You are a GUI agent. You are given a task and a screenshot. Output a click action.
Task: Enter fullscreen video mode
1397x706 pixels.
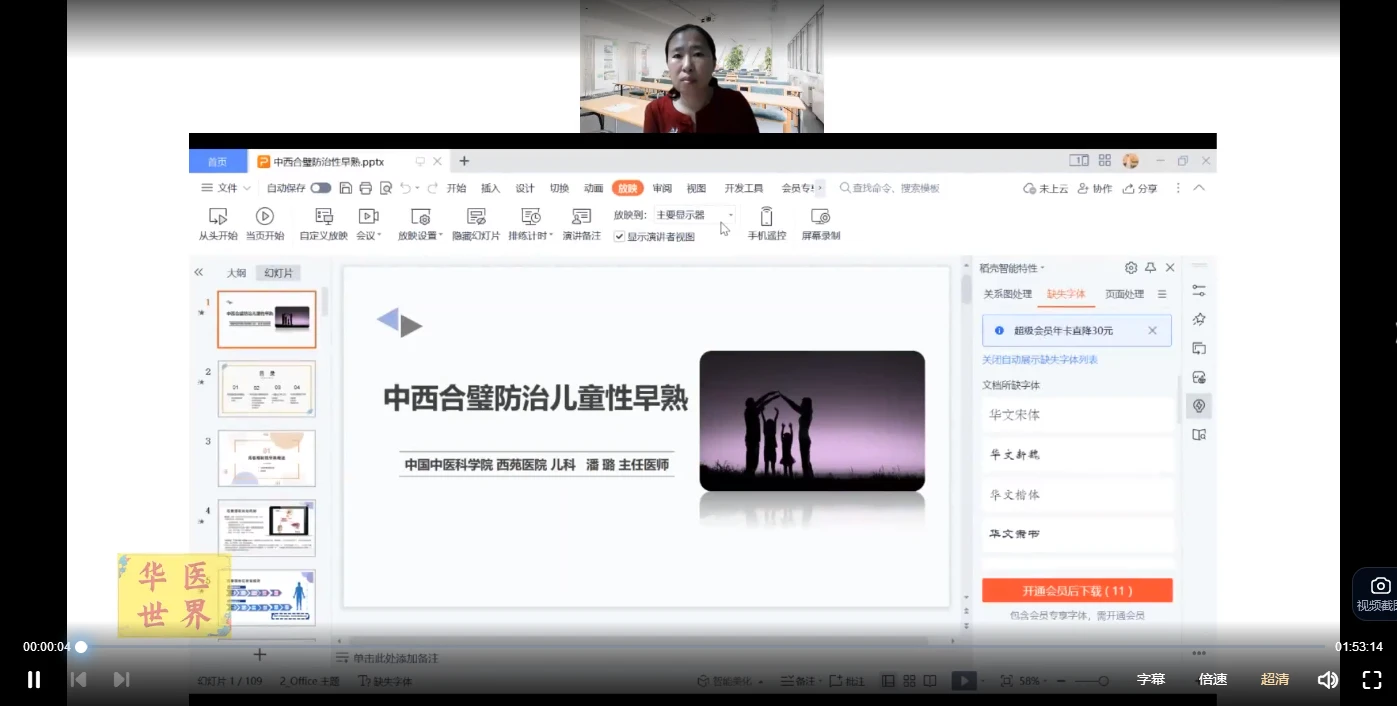tap(1372, 680)
